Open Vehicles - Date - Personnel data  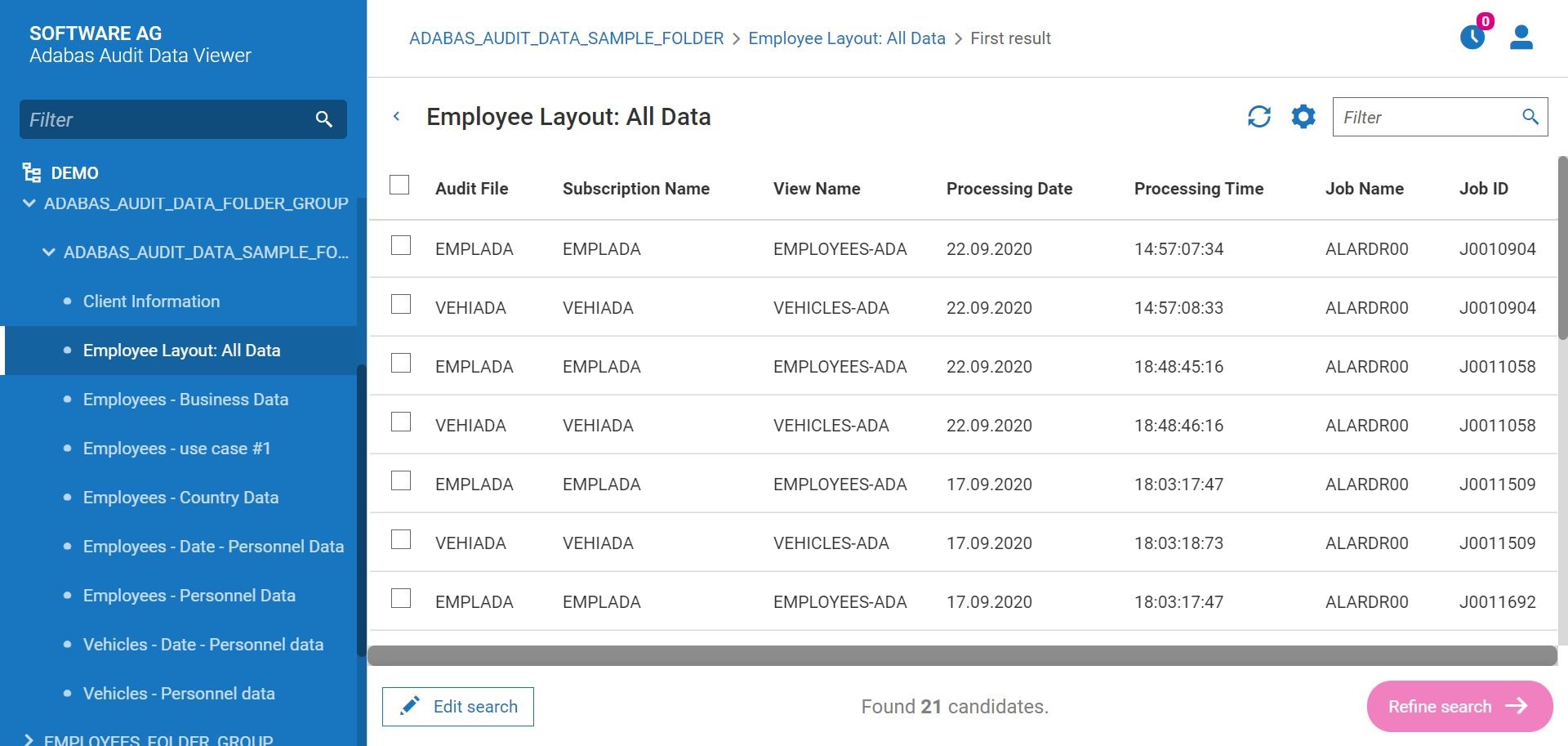pyautogui.click(x=203, y=645)
